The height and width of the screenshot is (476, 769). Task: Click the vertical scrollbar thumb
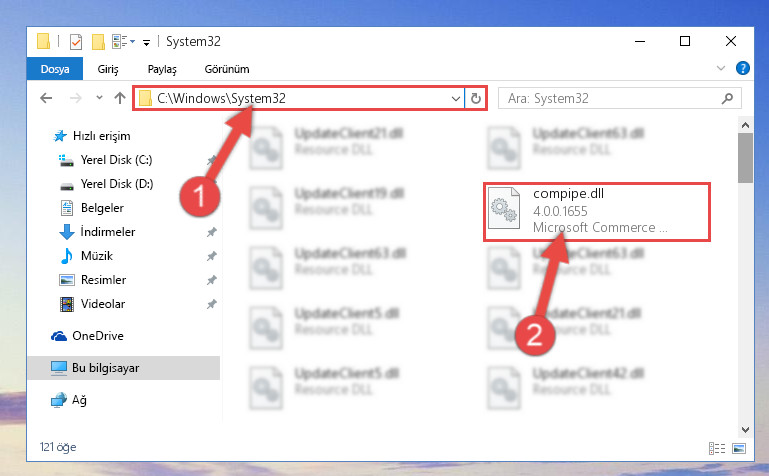(745, 158)
